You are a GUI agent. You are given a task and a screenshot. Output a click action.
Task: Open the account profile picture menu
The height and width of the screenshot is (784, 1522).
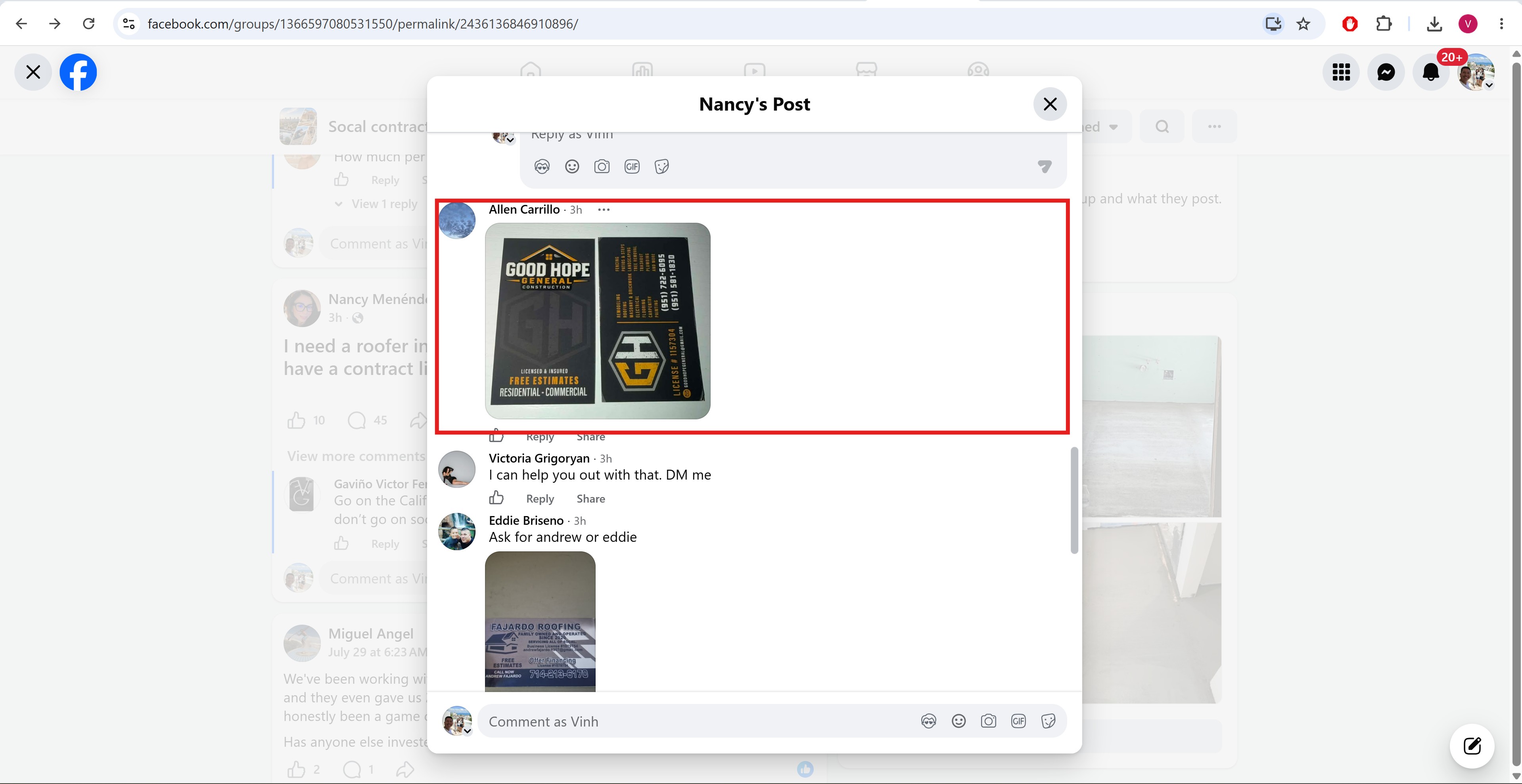1476,72
